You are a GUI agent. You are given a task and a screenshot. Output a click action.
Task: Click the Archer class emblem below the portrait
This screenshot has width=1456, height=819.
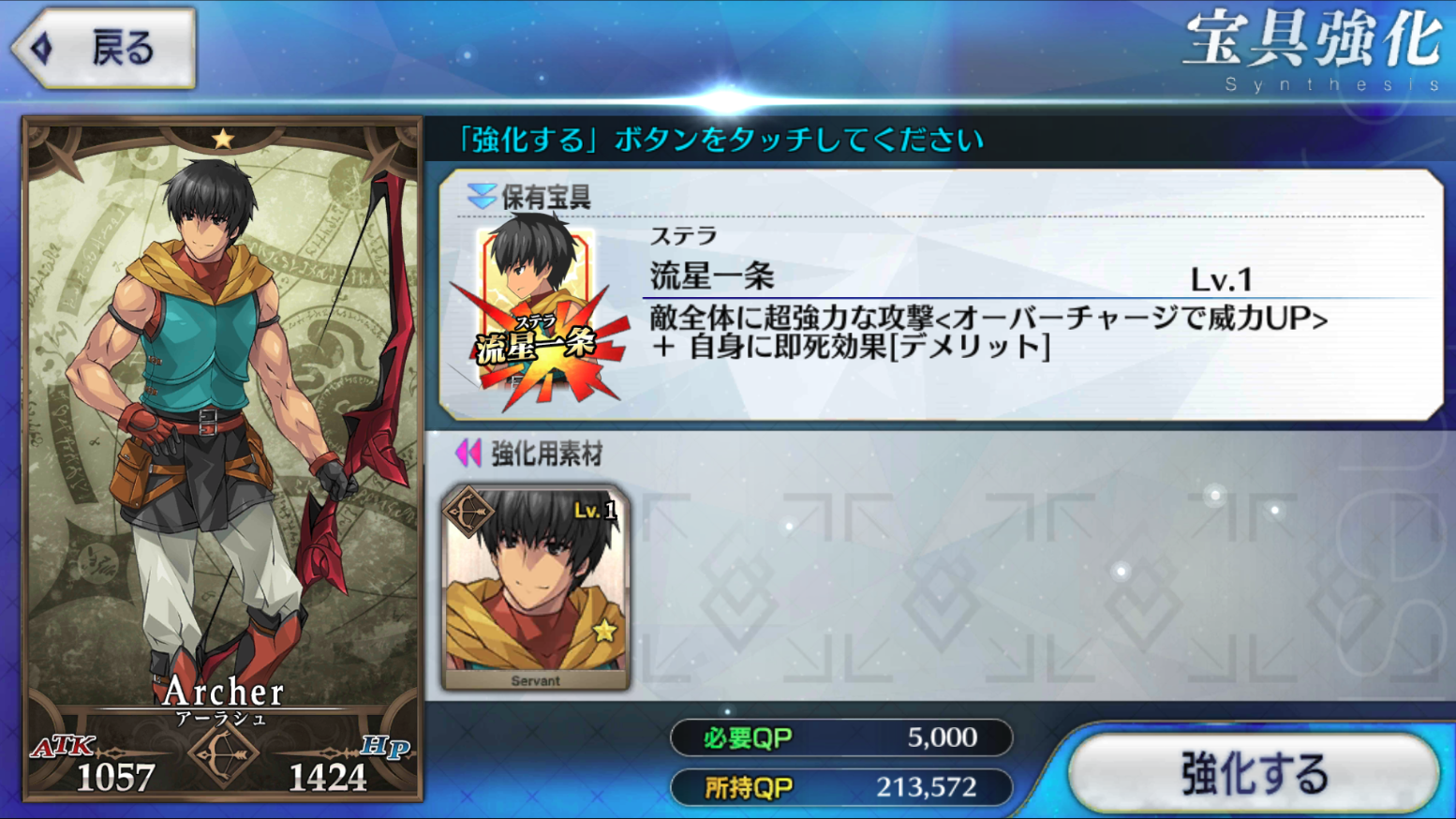(x=221, y=754)
